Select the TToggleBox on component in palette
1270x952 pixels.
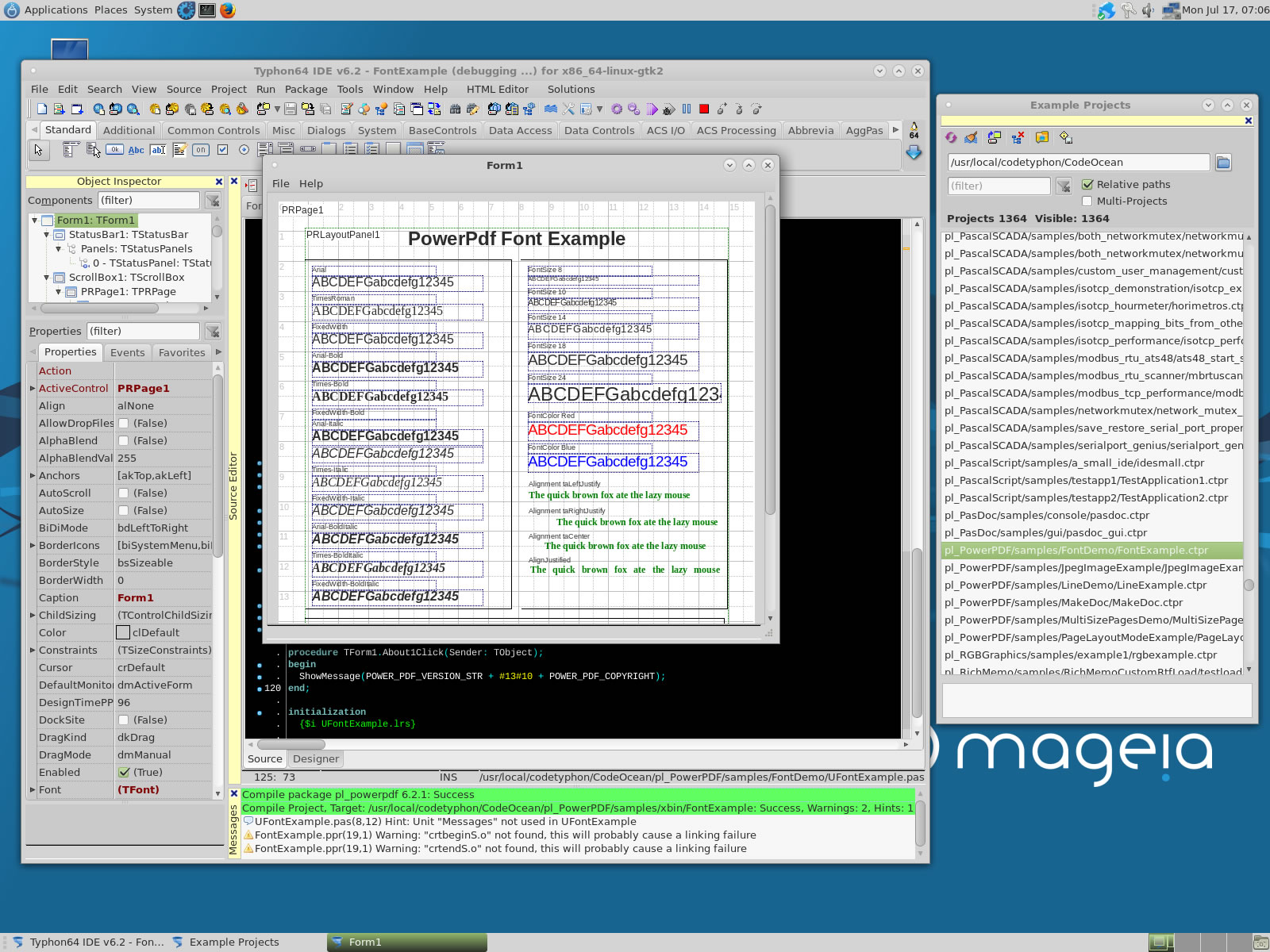click(x=201, y=150)
